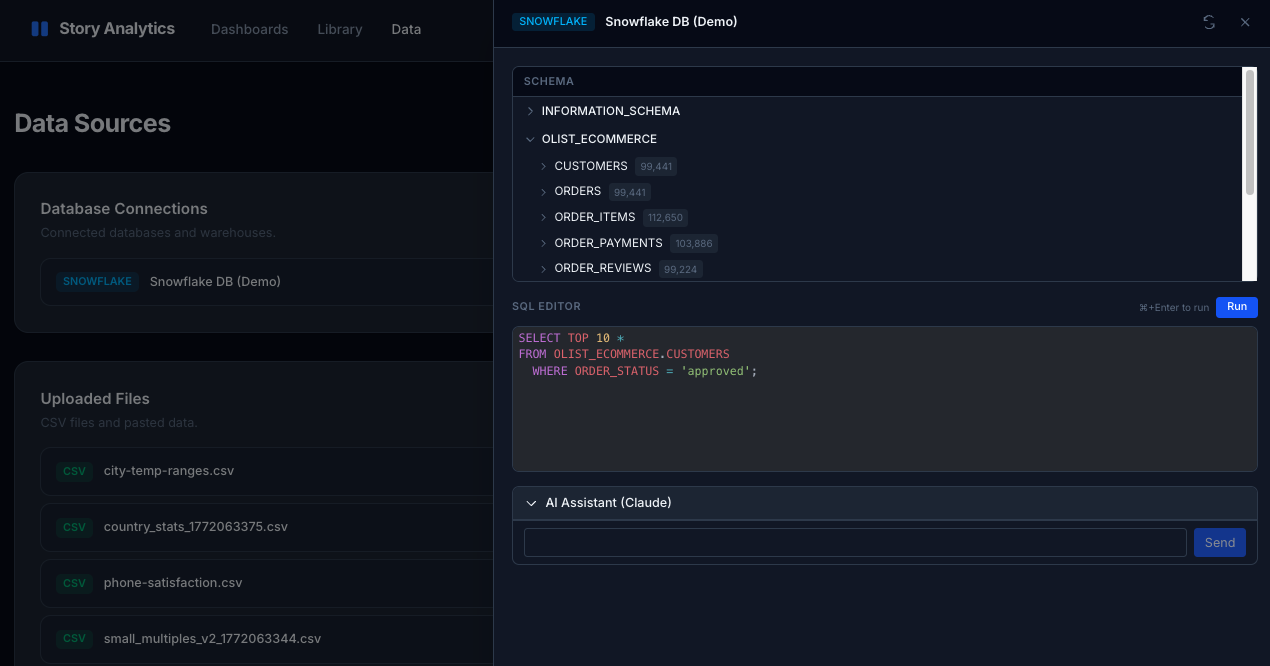Click the Uploaded Files heading
Image resolution: width=1270 pixels, height=666 pixels.
[x=95, y=399]
